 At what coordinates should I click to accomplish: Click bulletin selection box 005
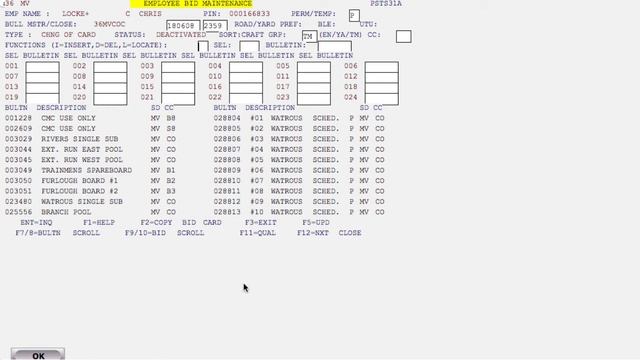[314, 67]
